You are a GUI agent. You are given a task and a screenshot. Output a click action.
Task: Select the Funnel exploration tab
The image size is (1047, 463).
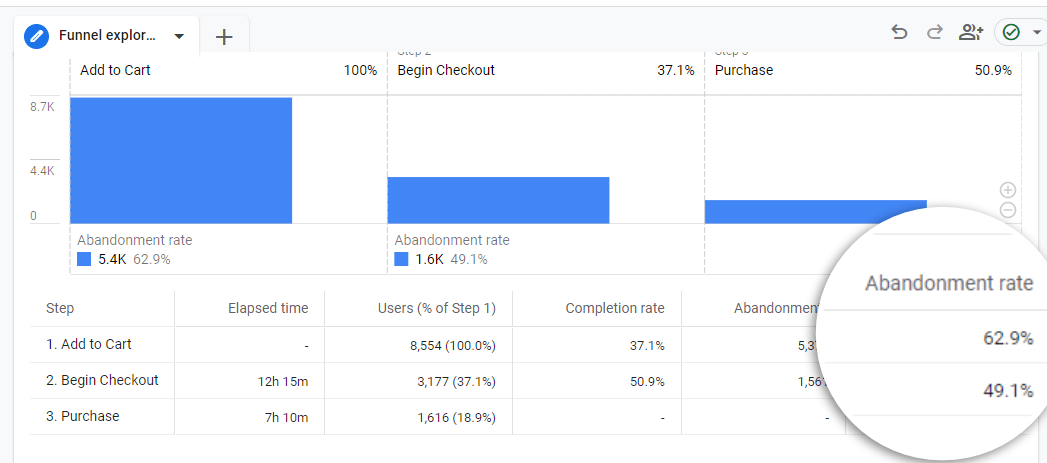coord(107,36)
